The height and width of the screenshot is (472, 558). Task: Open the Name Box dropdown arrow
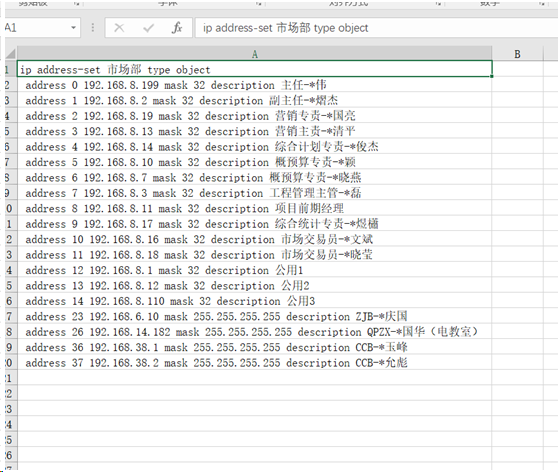73,28
